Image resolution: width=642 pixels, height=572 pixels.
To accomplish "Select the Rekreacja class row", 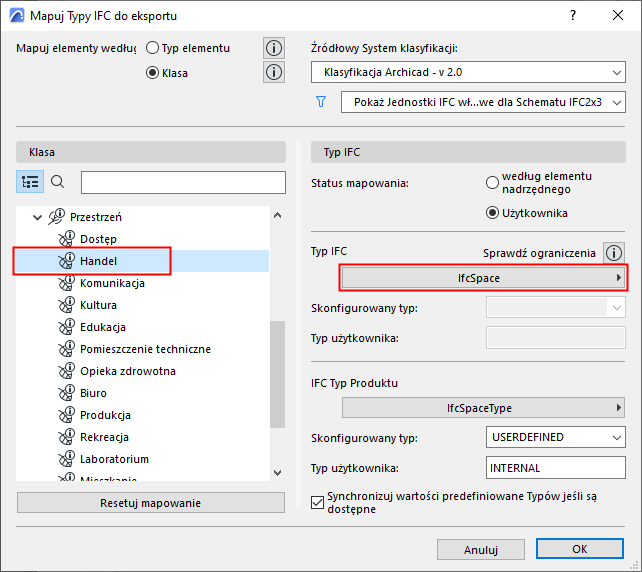I will coord(142,437).
